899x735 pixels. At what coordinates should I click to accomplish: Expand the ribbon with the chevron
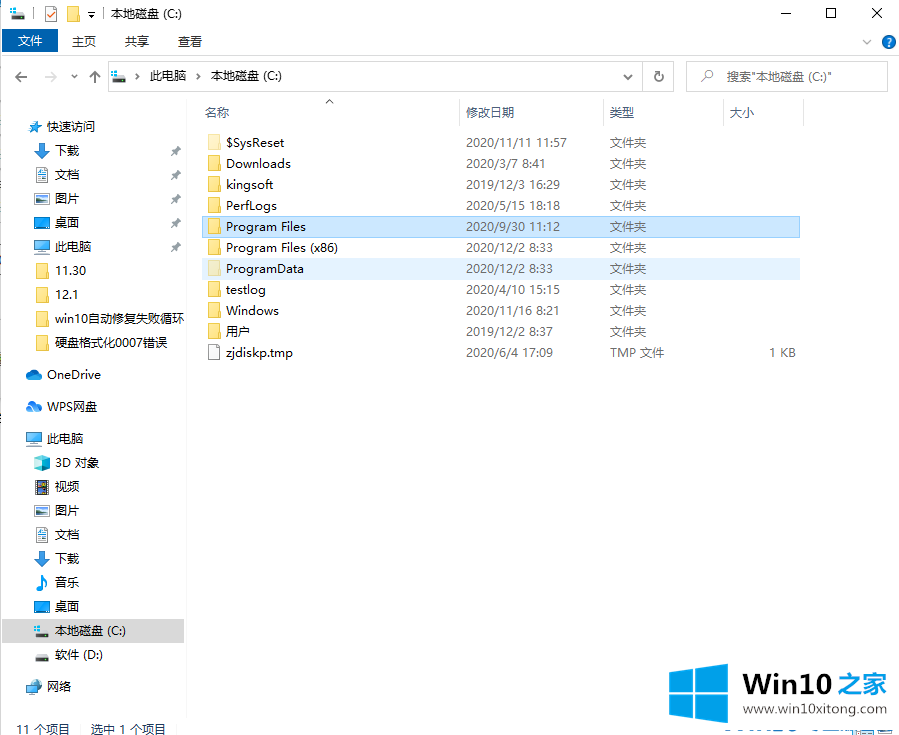(x=866, y=42)
